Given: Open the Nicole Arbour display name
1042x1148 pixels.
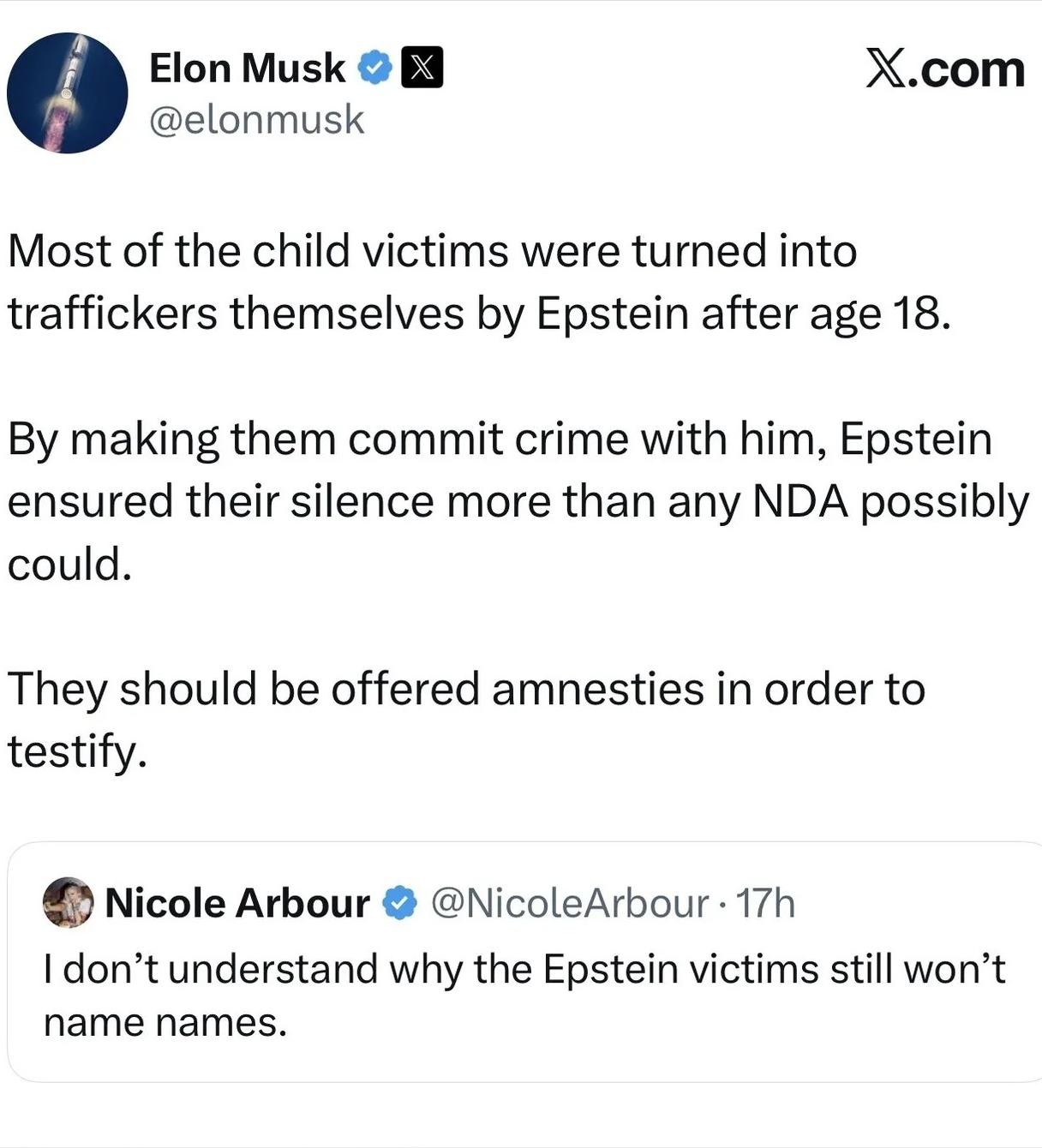Looking at the screenshot, I should (x=237, y=903).
